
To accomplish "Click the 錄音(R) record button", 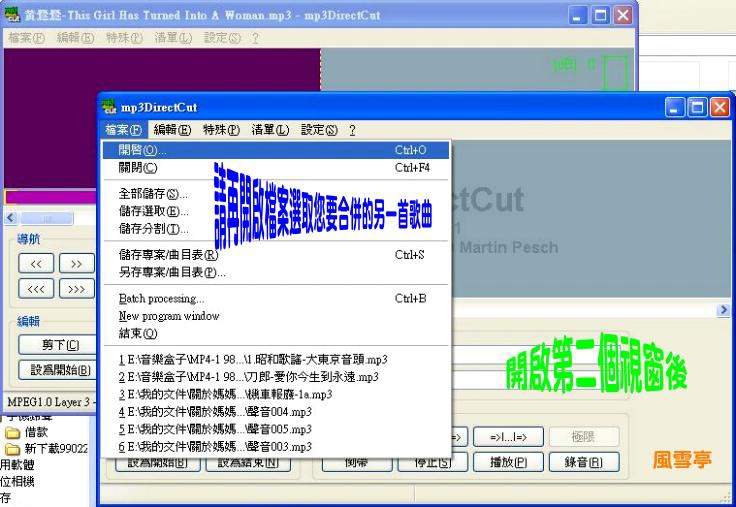I will 583,462.
